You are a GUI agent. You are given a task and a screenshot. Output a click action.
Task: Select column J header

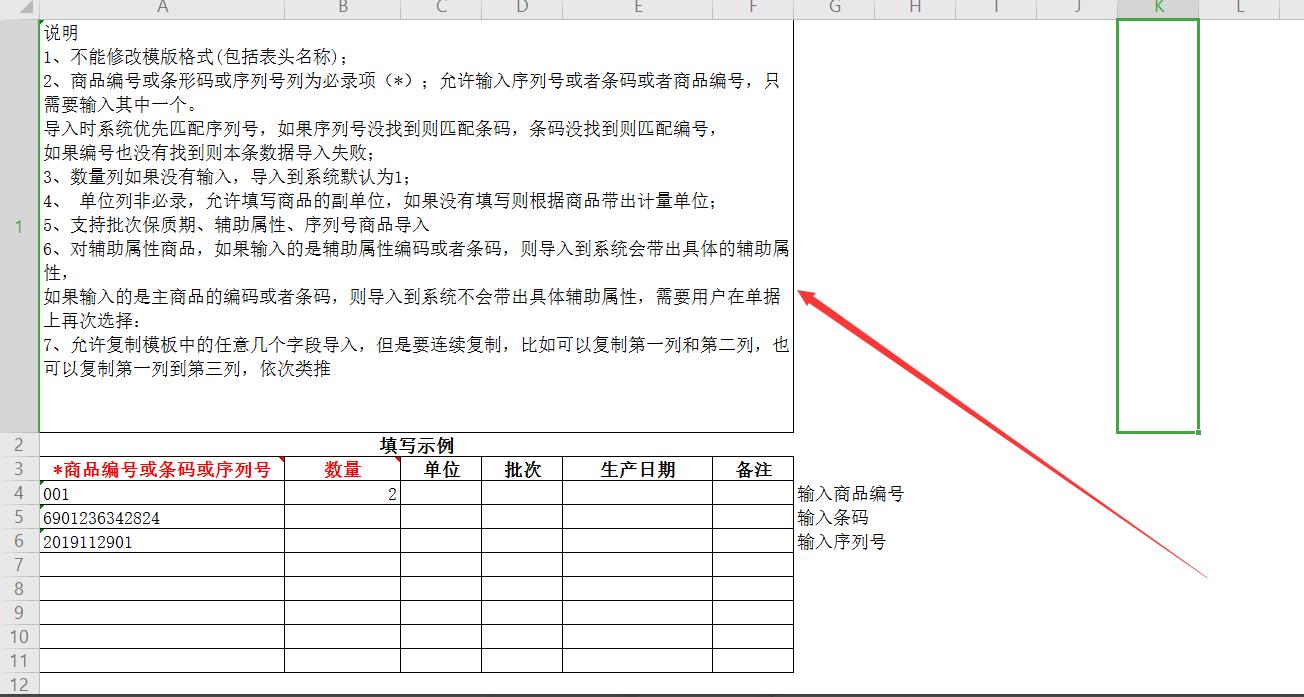1077,8
